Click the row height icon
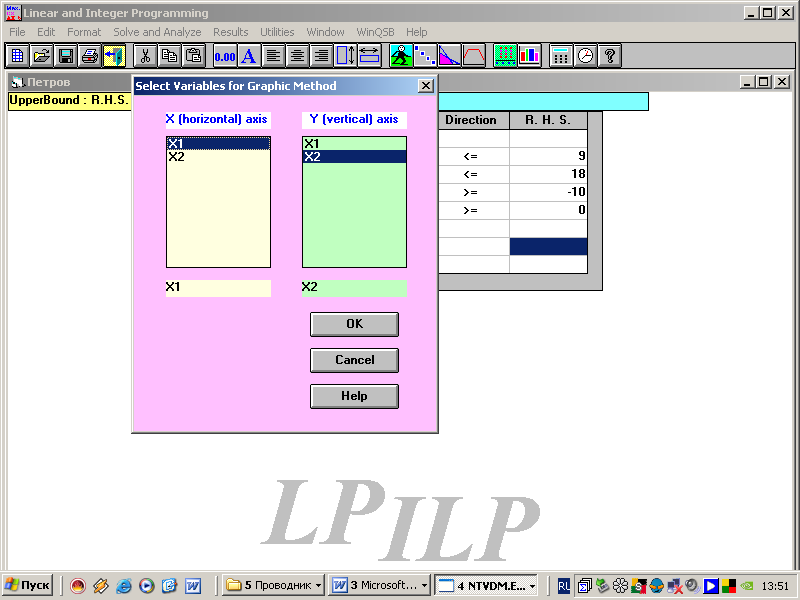Image resolution: width=800 pixels, height=600 pixels. coord(345,56)
